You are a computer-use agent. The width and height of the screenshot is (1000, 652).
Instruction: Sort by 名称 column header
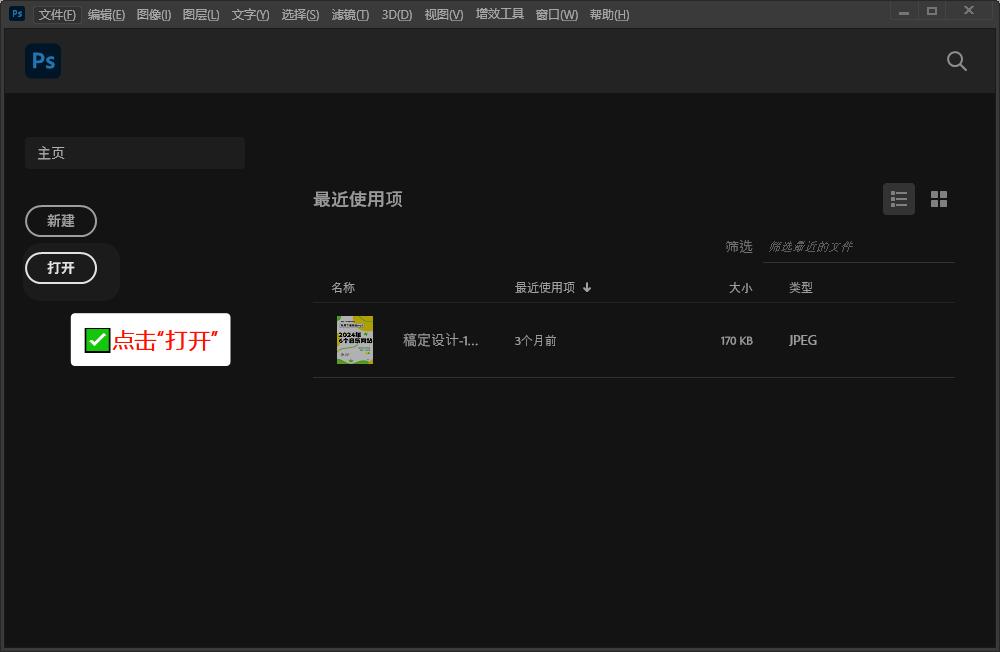pos(343,288)
